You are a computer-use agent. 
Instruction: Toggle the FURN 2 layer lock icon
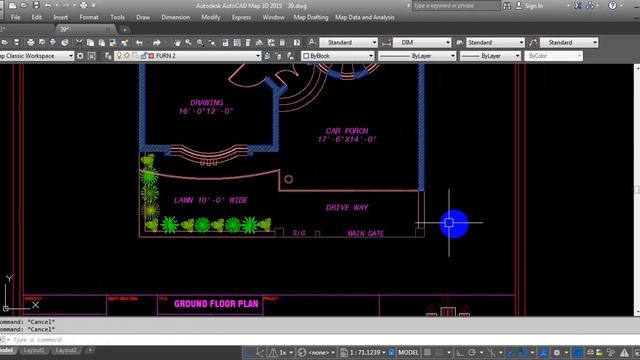143,56
